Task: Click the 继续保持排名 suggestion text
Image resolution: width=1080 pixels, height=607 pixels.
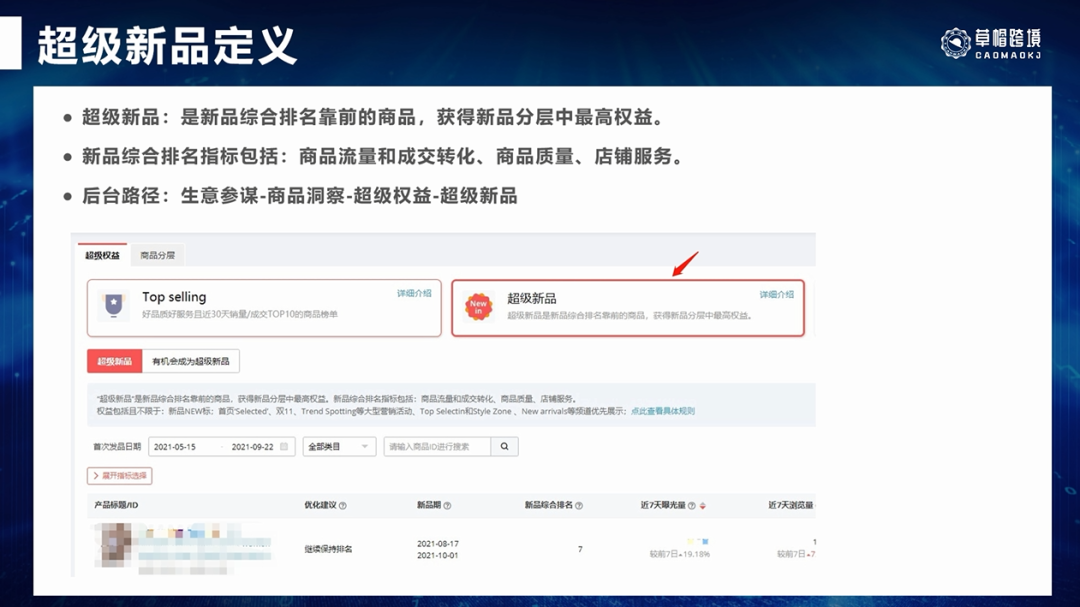Action: click(329, 549)
